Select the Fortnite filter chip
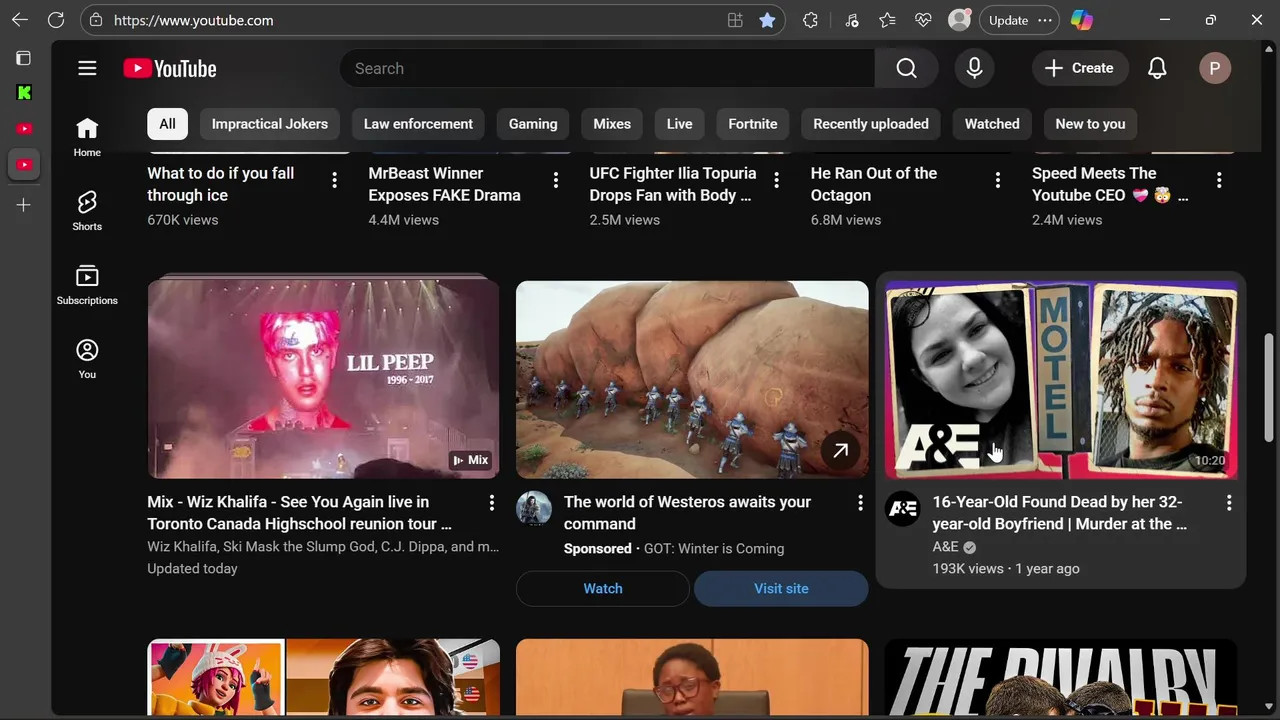1280x720 pixels. click(753, 124)
